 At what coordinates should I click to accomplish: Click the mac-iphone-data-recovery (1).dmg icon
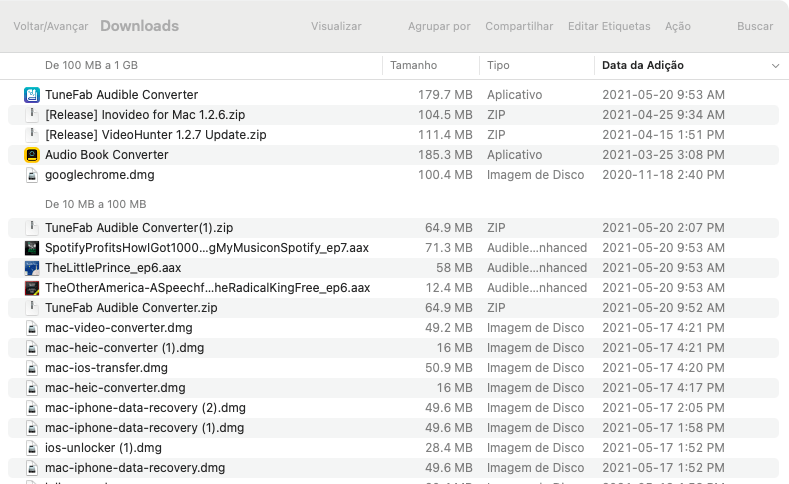tap(32, 428)
